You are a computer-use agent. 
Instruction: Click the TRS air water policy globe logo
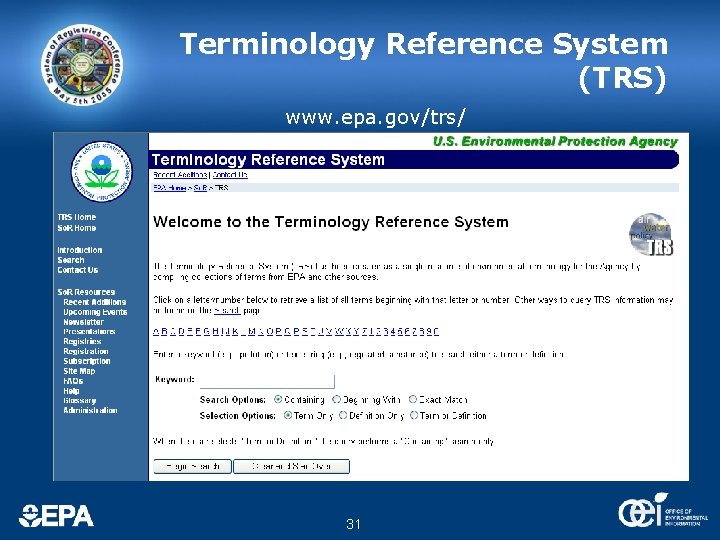point(651,234)
